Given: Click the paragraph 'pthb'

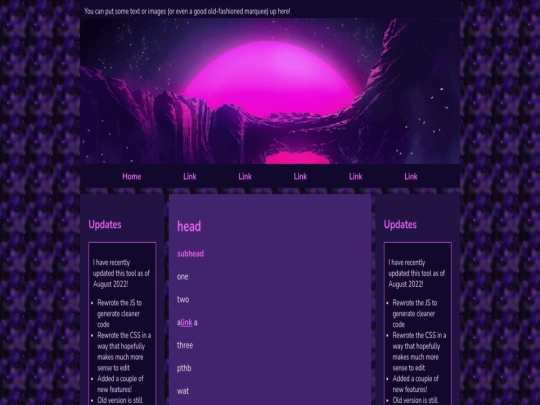Looking at the screenshot, I should (184, 368).
